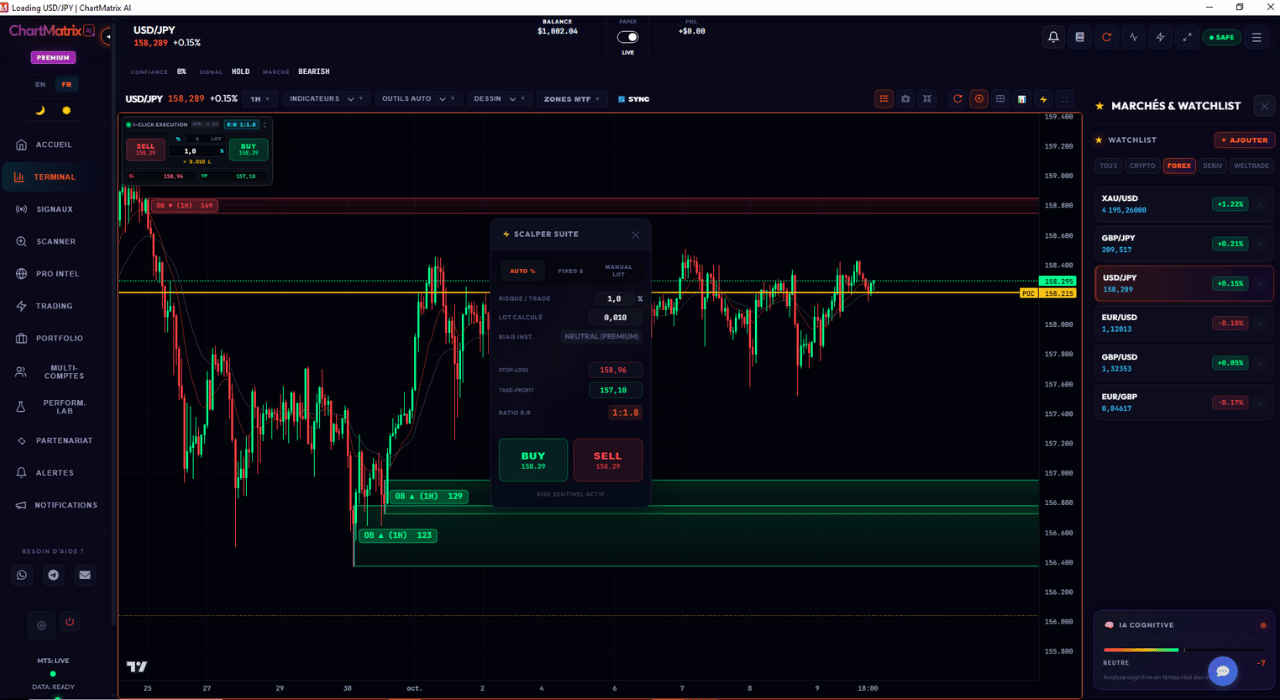Viewport: 1280px width, 700px height.
Task: Edit STOP-LOSS value in Scalper Suite
Action: [x=615, y=370]
